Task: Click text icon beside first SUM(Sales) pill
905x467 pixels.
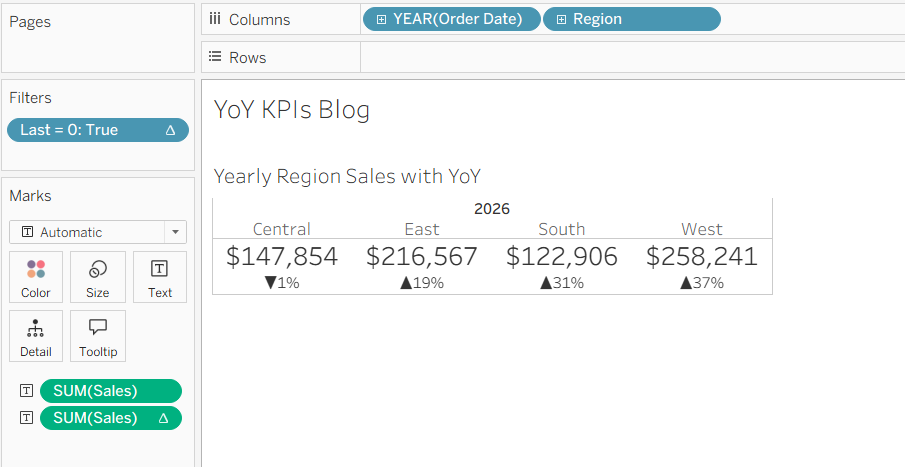Action: (x=27, y=391)
